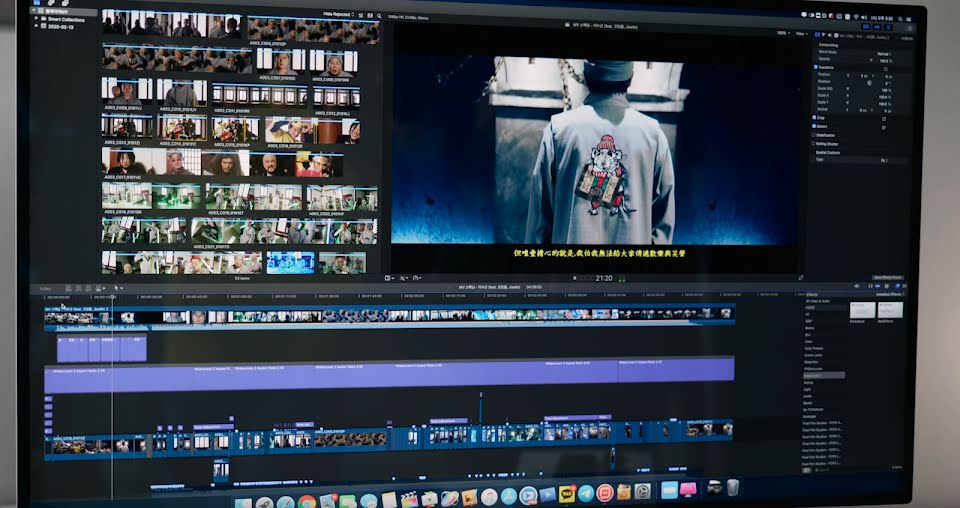The width and height of the screenshot is (960, 508).
Task: Adjust the Rotation dial in Transform
Action: point(869,83)
